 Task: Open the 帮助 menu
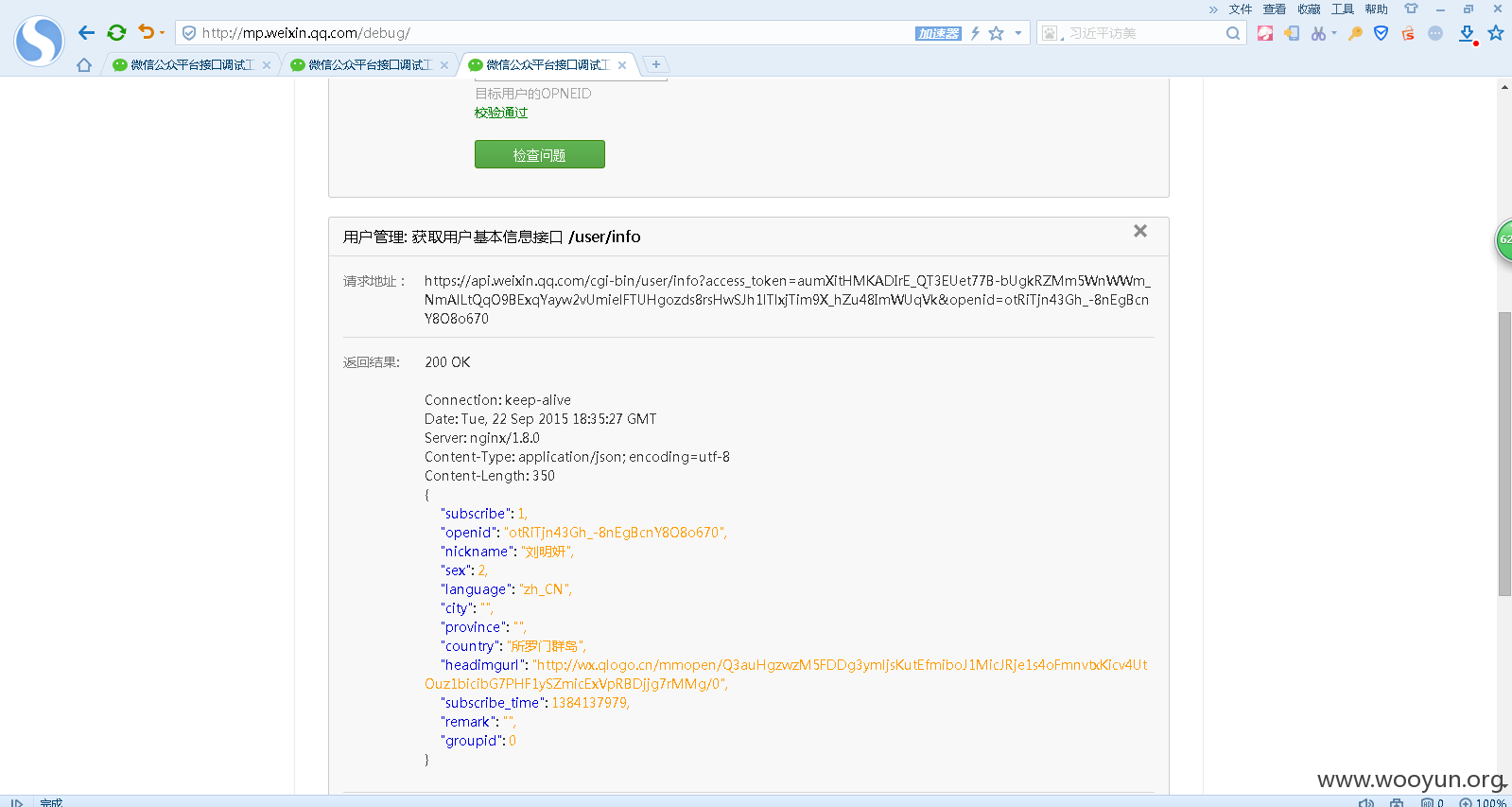point(1377,9)
